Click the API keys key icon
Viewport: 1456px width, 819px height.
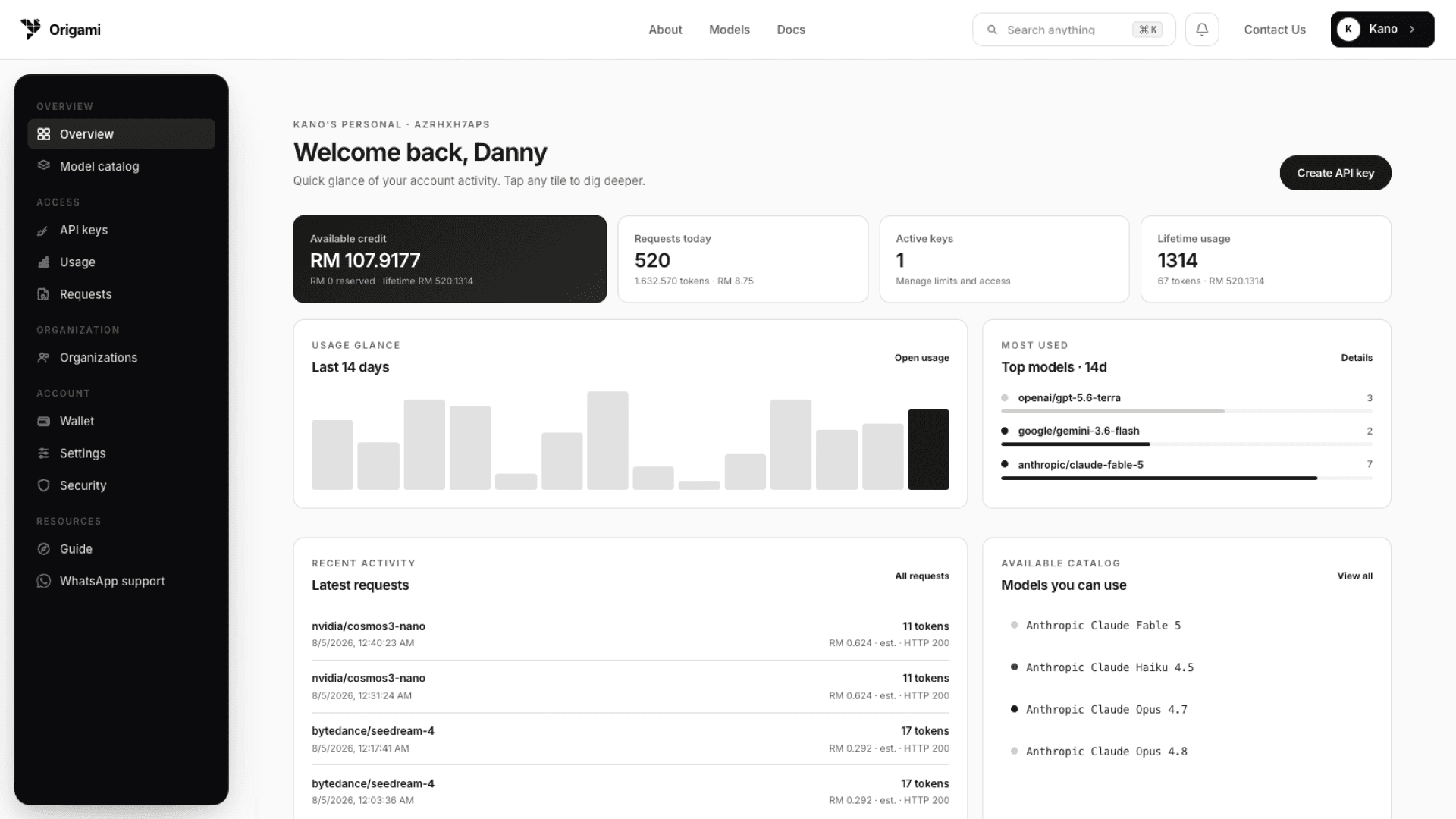[x=44, y=231]
